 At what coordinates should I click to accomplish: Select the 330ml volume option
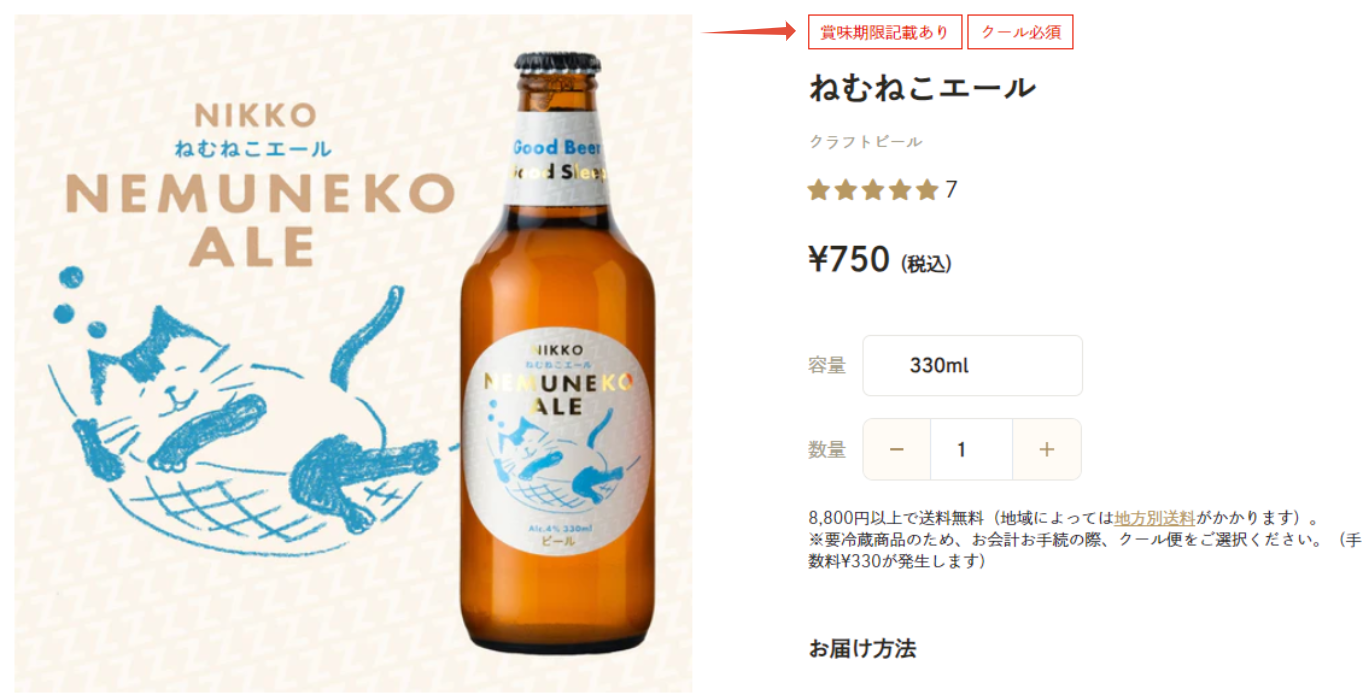[x=972, y=366]
